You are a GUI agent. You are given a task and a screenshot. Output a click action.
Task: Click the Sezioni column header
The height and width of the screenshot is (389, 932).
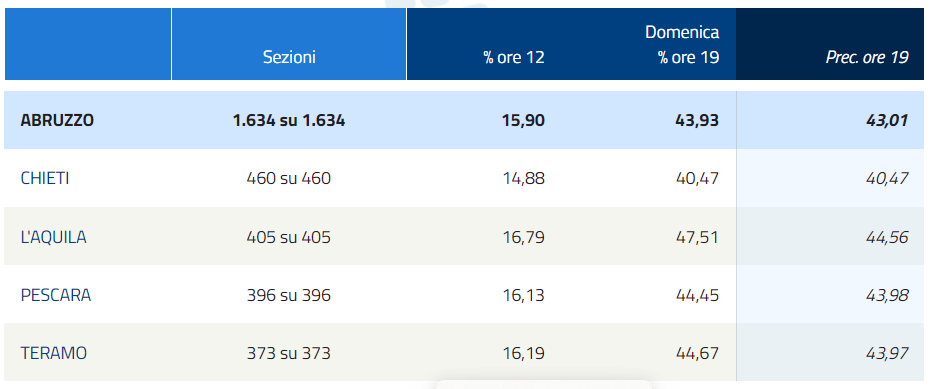(289, 57)
